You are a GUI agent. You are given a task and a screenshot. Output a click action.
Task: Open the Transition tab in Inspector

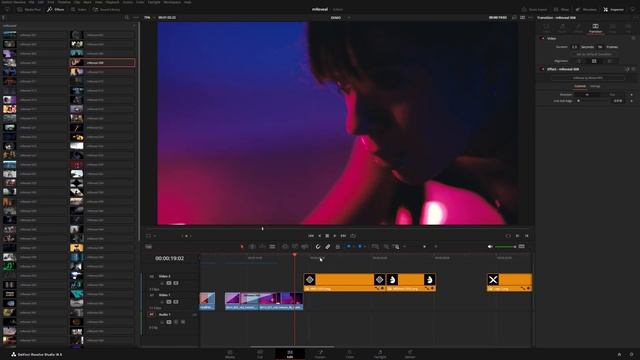595,28
